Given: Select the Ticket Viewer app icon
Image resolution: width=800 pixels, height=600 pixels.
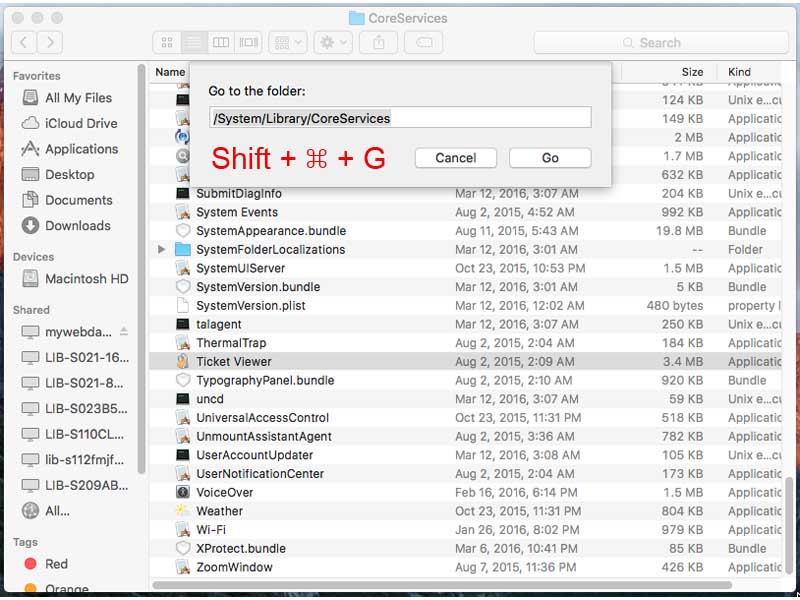Looking at the screenshot, I should (183, 362).
